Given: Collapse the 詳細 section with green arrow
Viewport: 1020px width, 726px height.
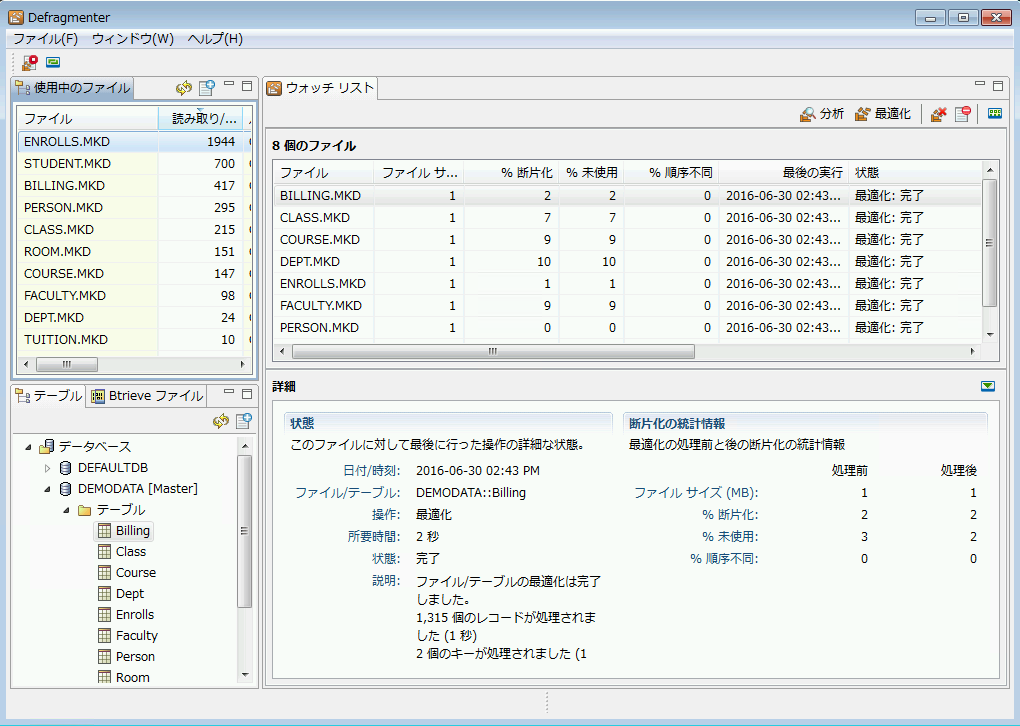Looking at the screenshot, I should pyautogui.click(x=988, y=386).
